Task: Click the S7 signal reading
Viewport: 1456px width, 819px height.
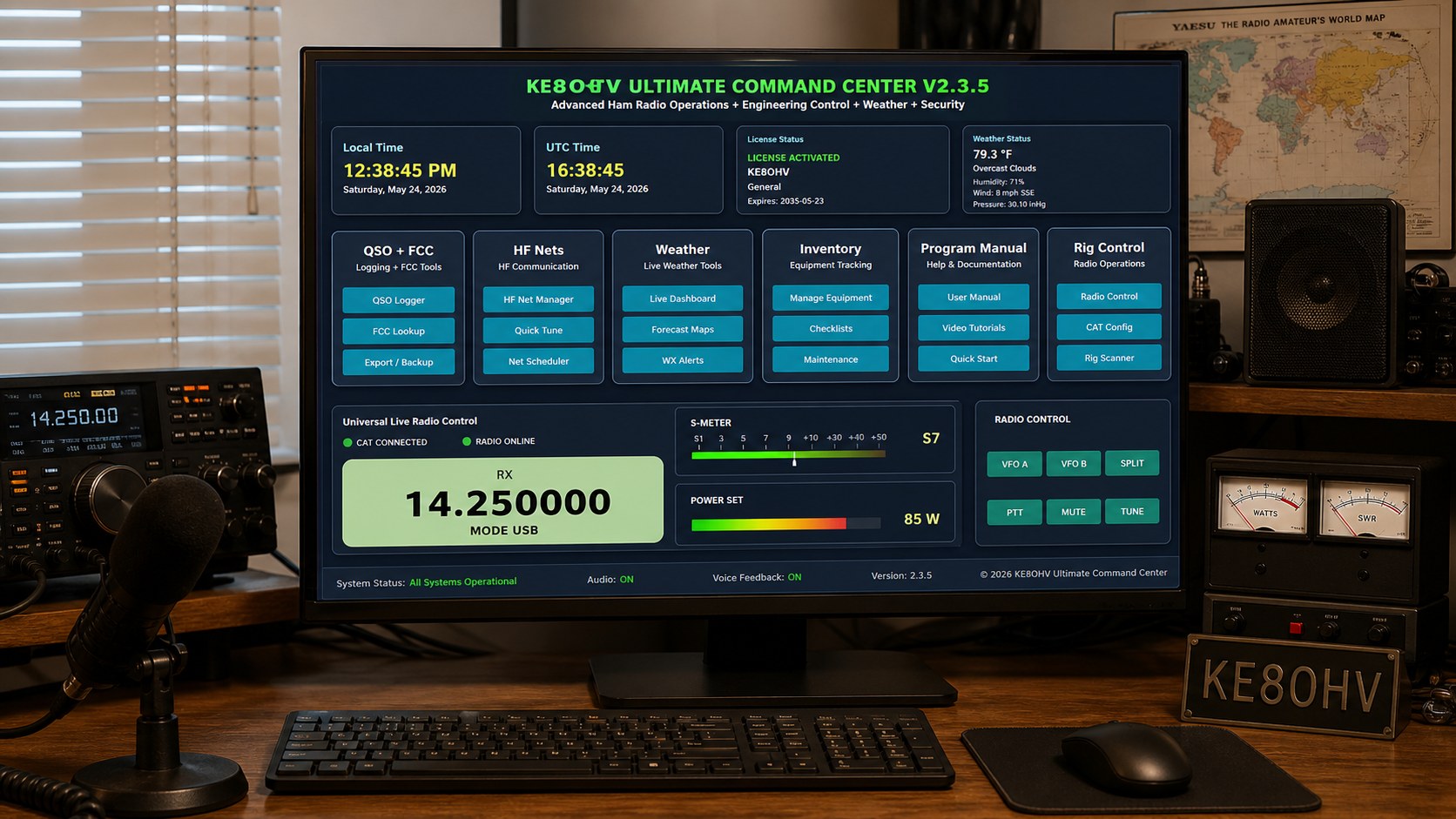Action: [931, 439]
